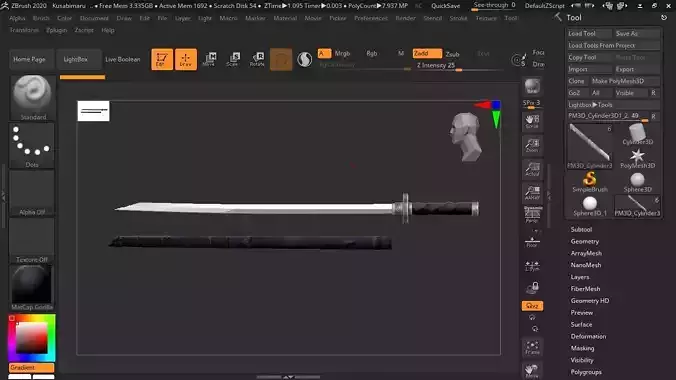Image resolution: width=676 pixels, height=380 pixels.
Task: Open the Document menu
Action: tap(94, 18)
